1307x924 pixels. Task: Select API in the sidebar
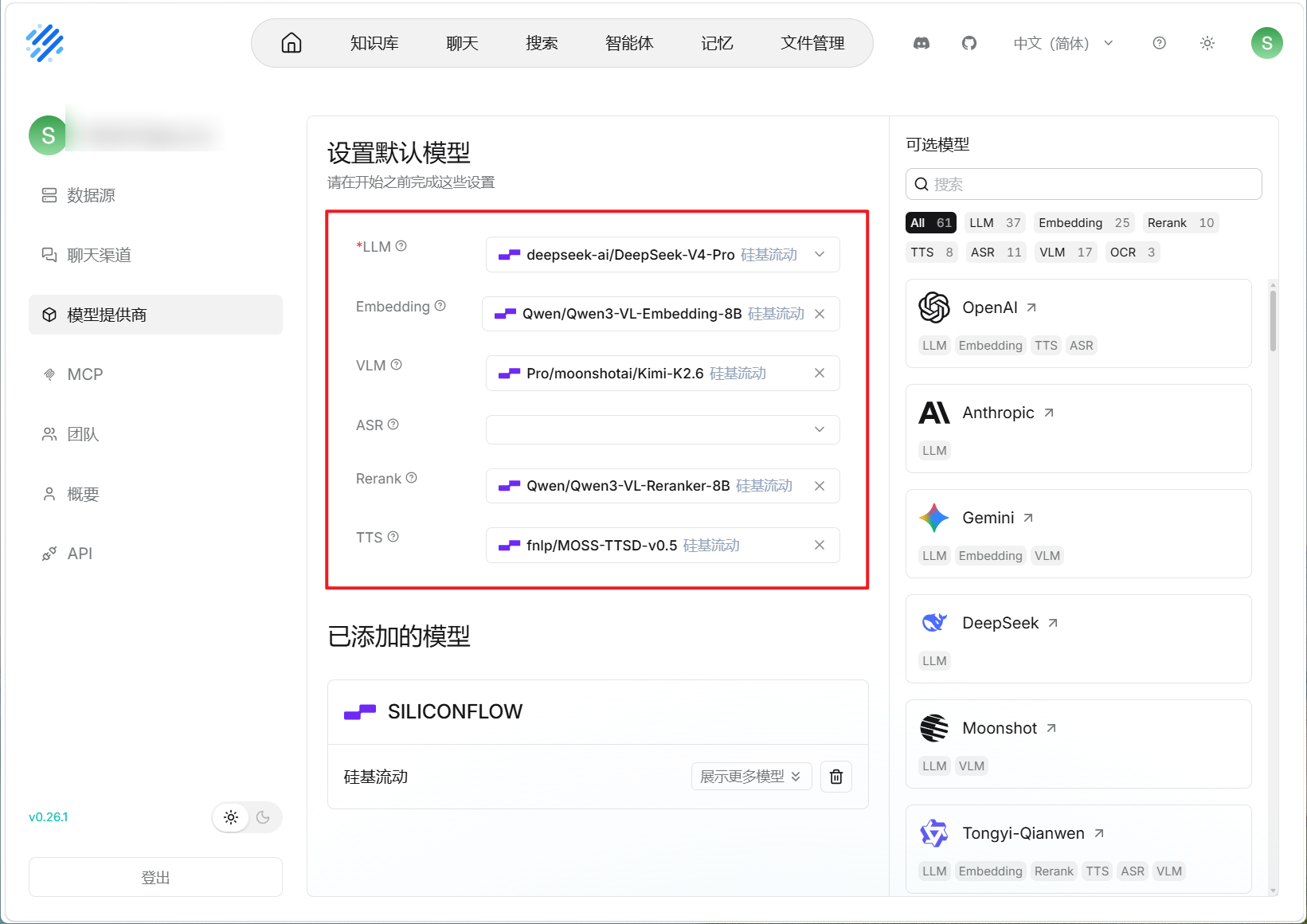pos(155,554)
